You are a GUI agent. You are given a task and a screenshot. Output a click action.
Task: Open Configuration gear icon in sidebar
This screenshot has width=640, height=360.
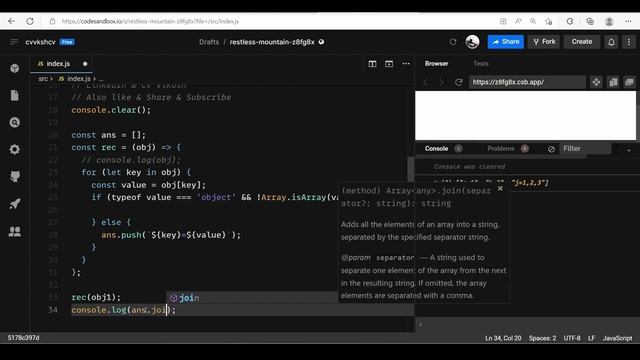15,149
